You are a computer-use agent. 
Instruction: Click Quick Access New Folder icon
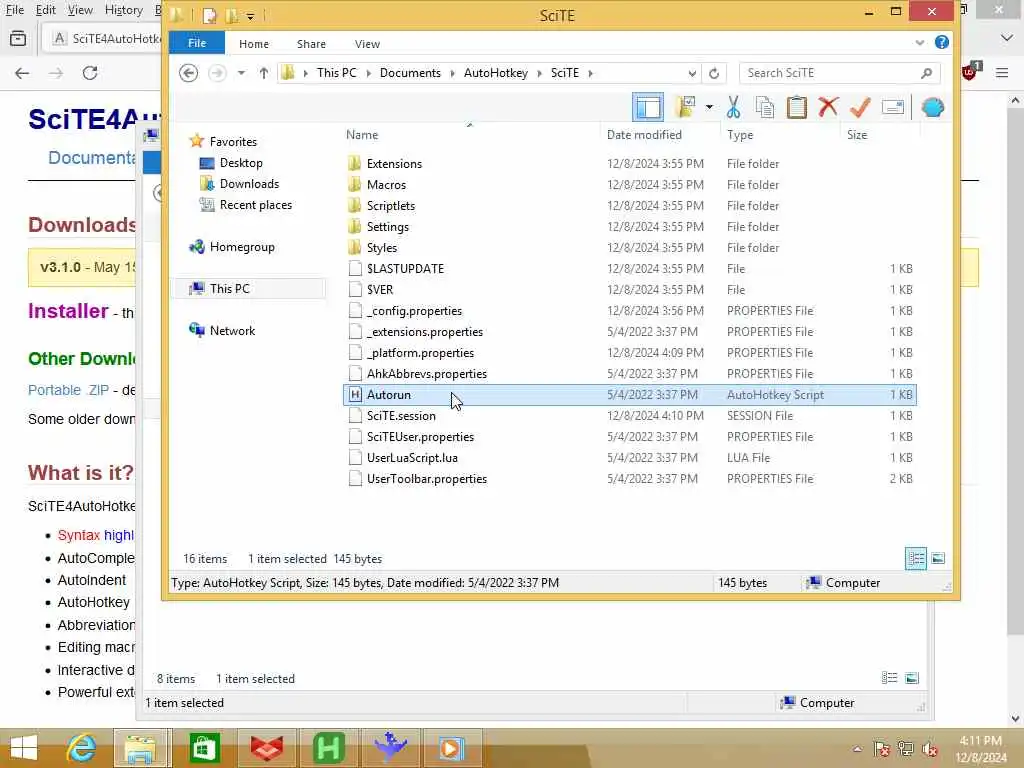[231, 15]
